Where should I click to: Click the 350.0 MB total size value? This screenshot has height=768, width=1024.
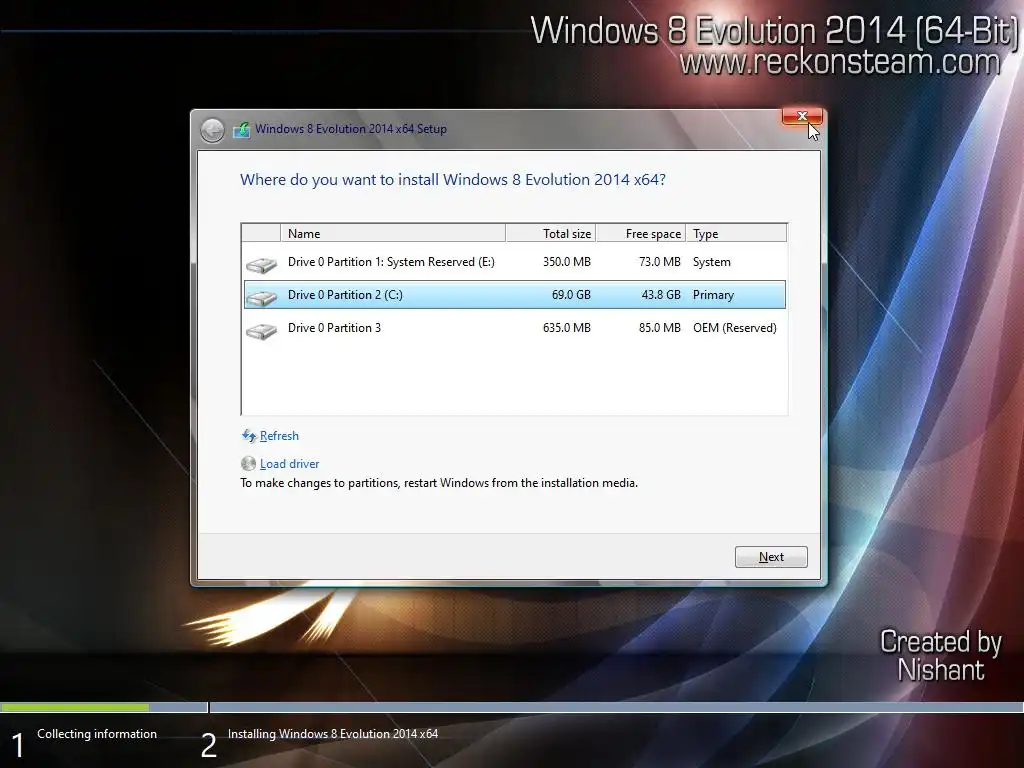[x=566, y=262]
